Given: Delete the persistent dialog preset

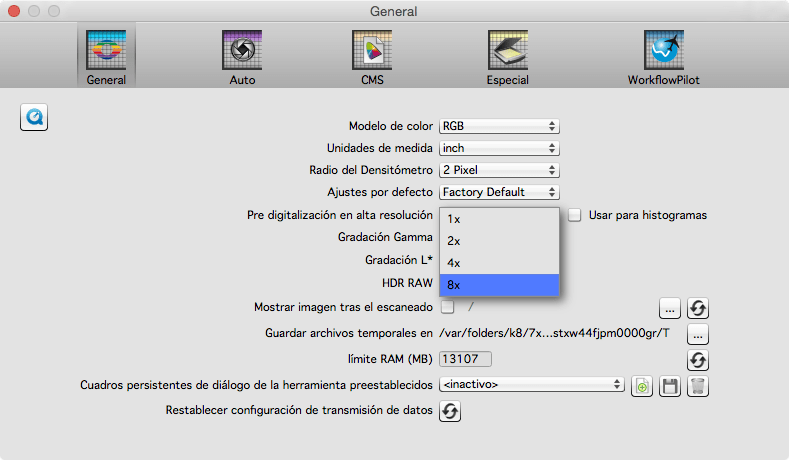Looking at the screenshot, I should [698, 385].
